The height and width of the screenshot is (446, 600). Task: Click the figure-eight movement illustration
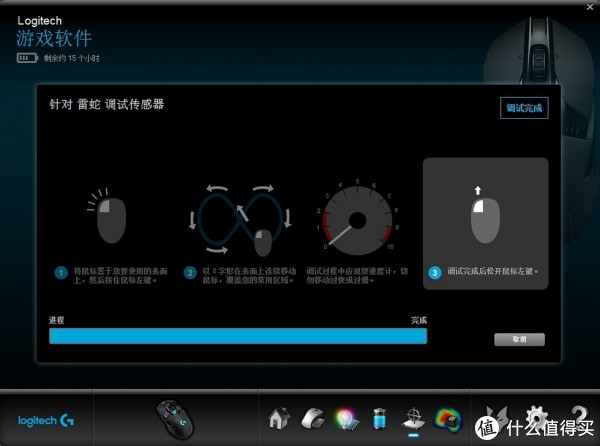(x=240, y=220)
